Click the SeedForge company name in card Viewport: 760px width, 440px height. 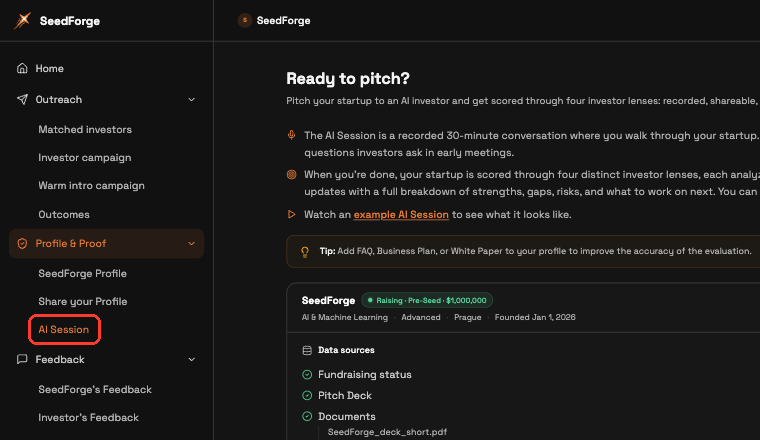click(x=328, y=300)
